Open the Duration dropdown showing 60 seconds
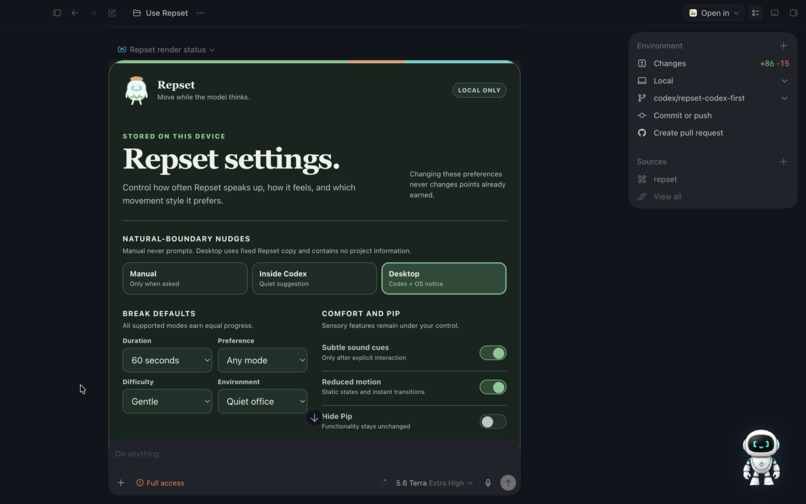Viewport: 806px width, 504px height. [x=167, y=360]
